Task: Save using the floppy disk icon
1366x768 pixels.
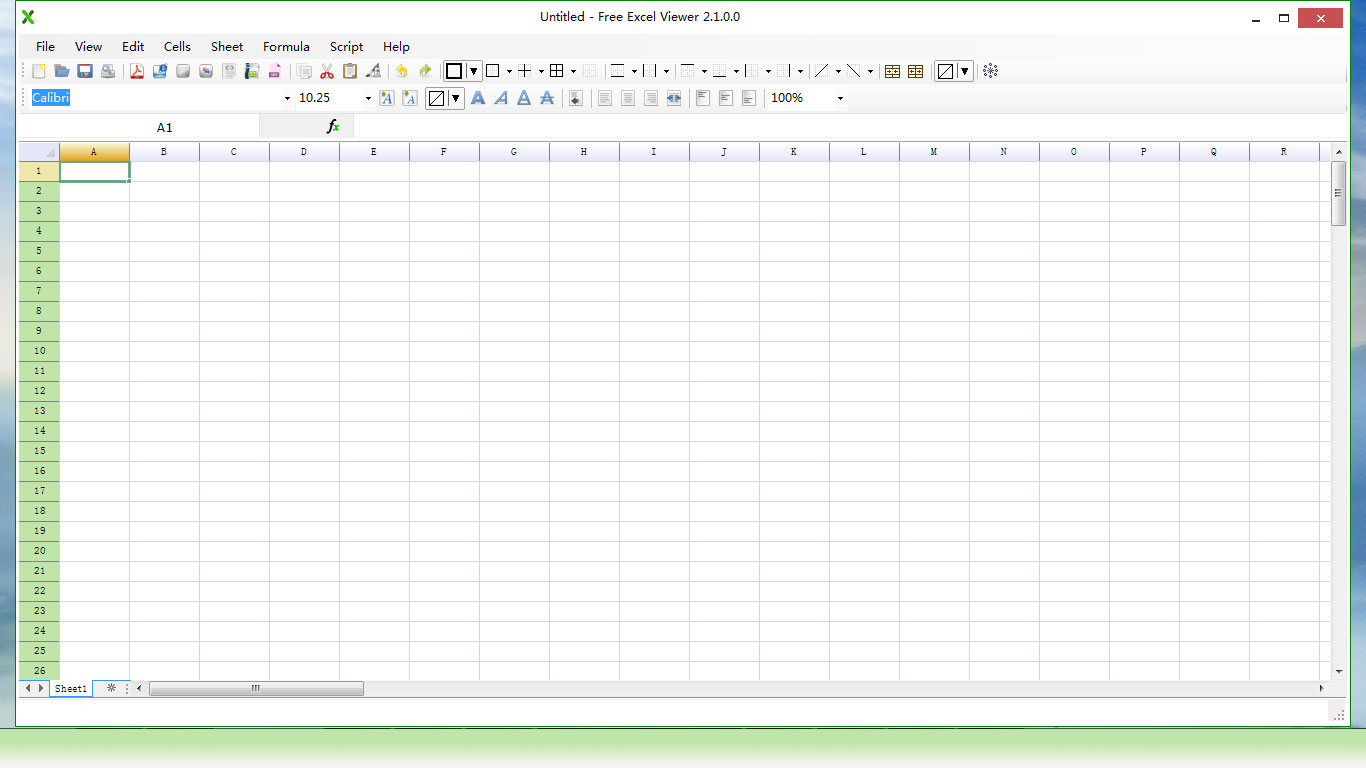Action: [85, 71]
